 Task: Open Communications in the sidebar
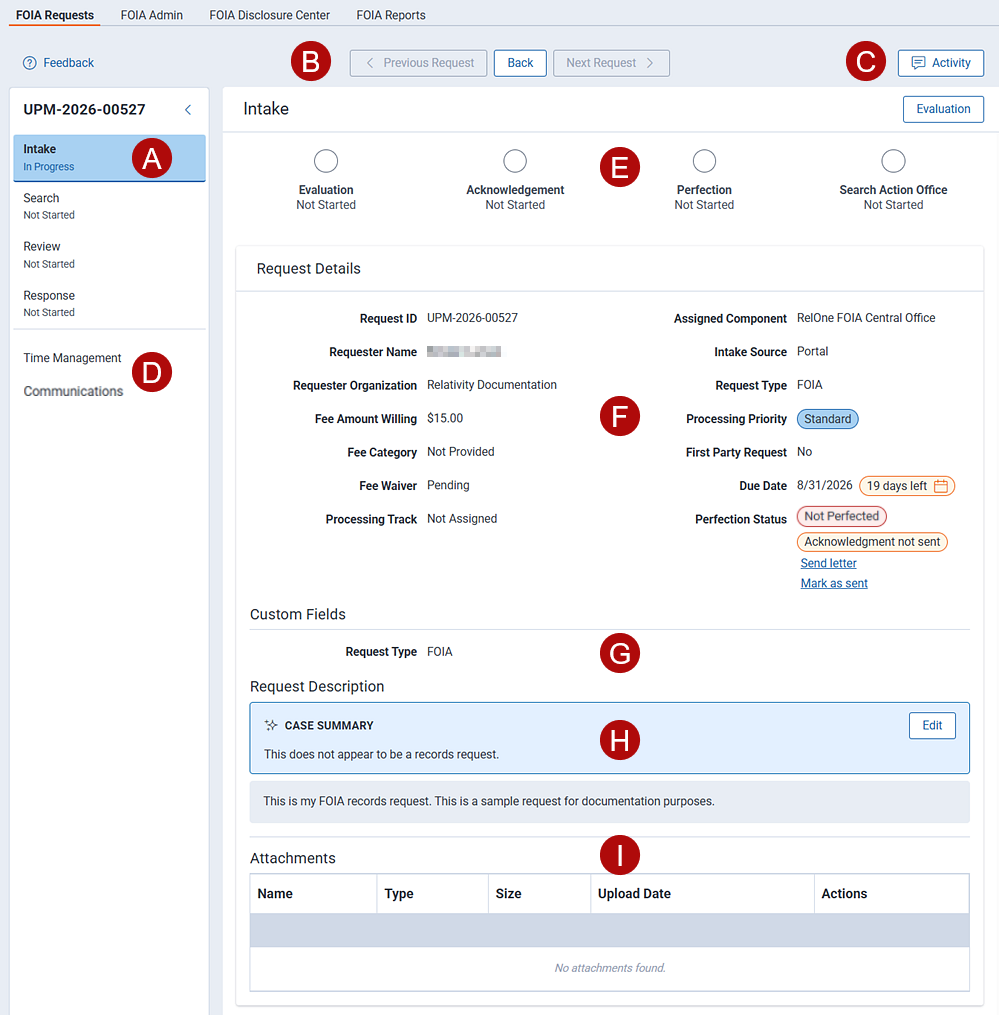tap(73, 392)
